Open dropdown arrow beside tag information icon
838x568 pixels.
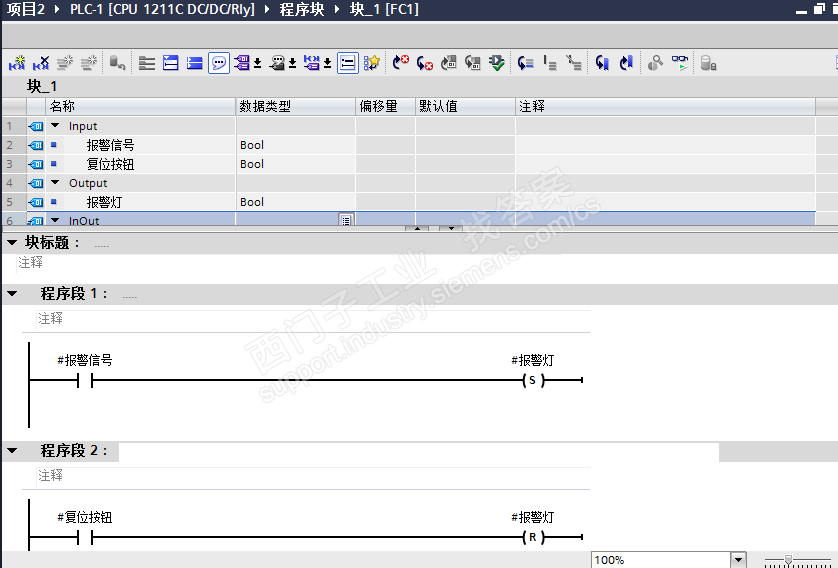pos(328,64)
